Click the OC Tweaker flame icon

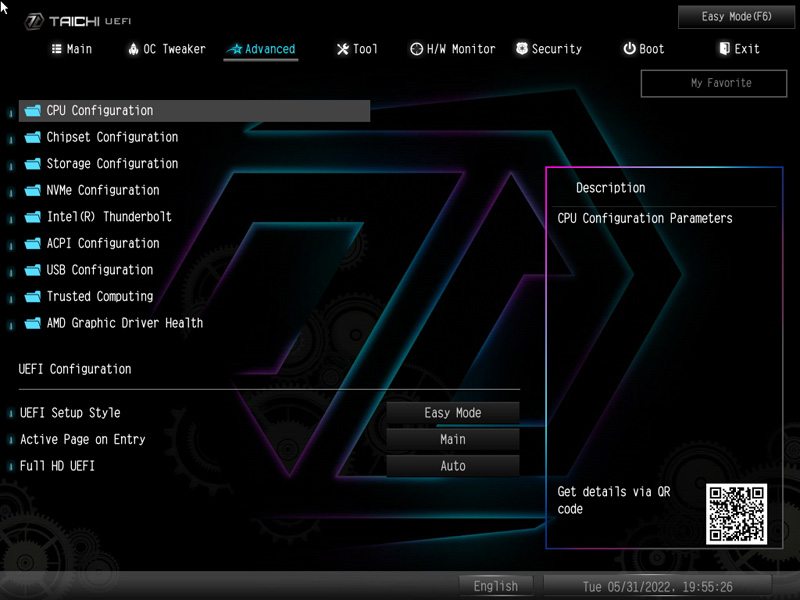(x=133, y=49)
